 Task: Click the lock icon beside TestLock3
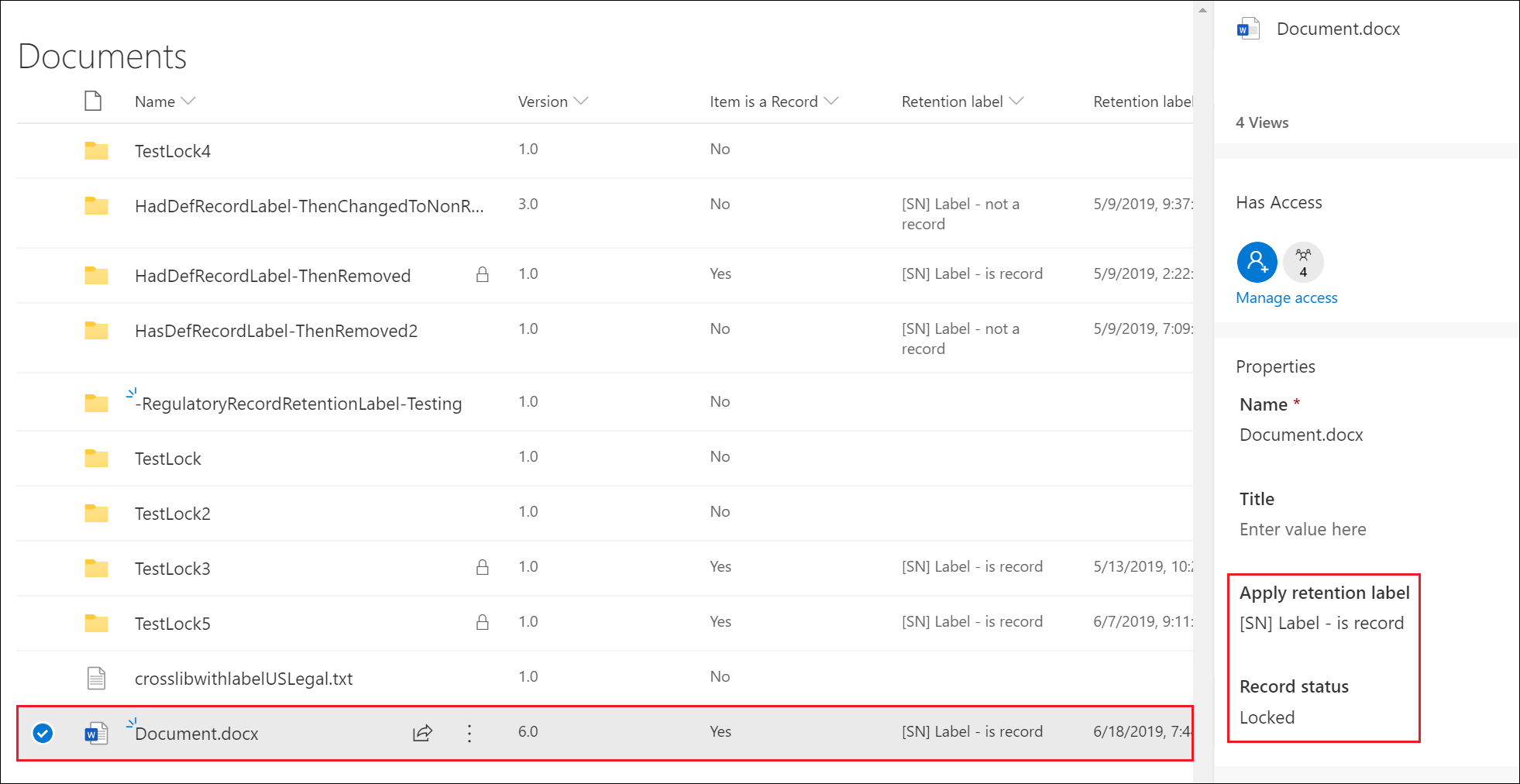(x=482, y=567)
